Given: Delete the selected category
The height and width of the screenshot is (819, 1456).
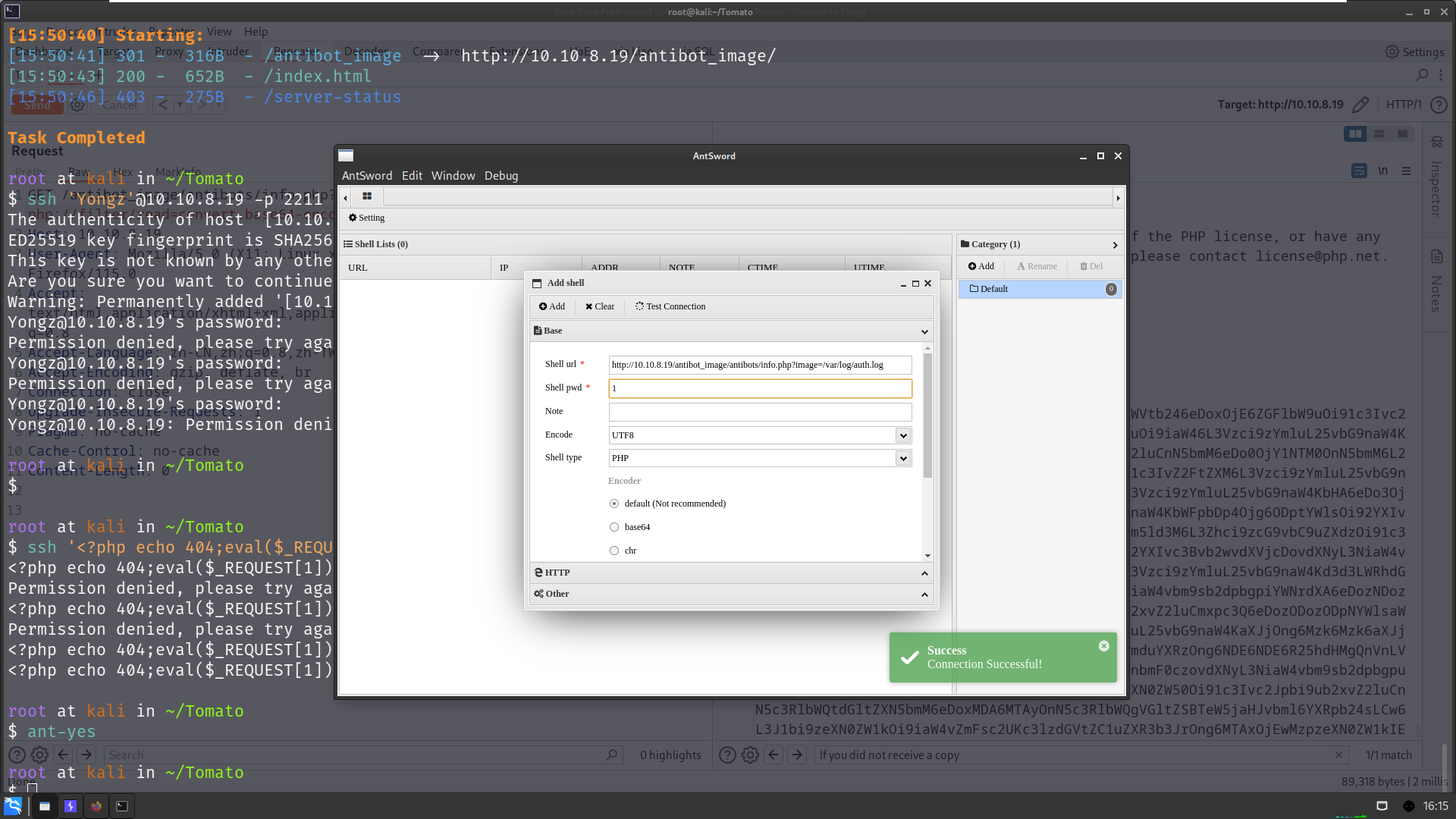Looking at the screenshot, I should click(x=1091, y=266).
